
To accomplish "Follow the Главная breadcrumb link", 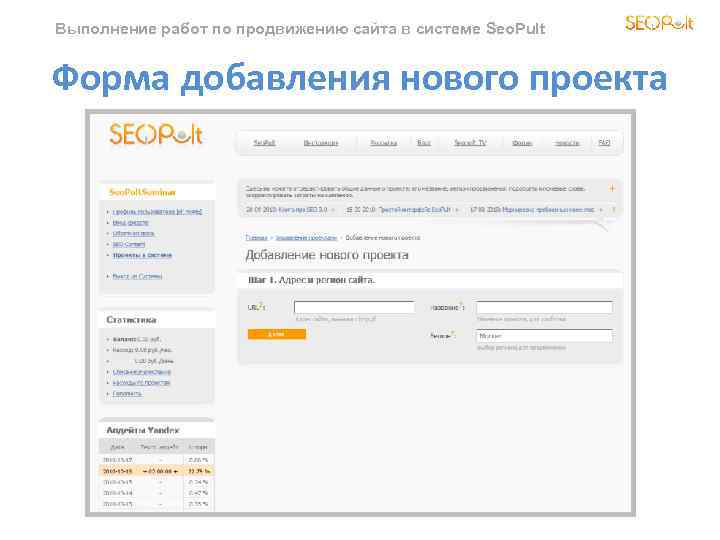I will 256,237.
